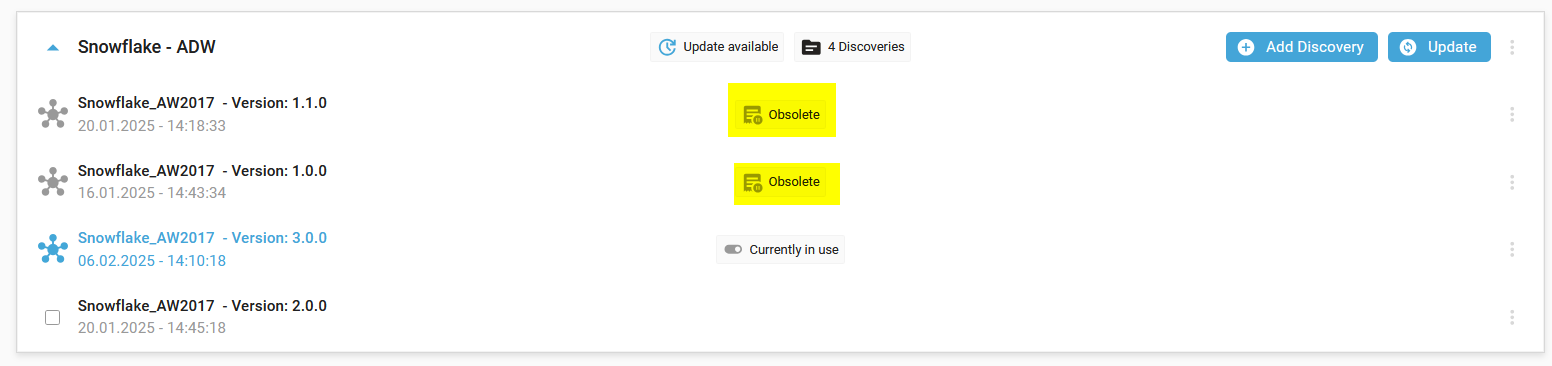Click the Update available badge
Viewport: 1552px width, 366px height.
pyautogui.click(x=717, y=47)
